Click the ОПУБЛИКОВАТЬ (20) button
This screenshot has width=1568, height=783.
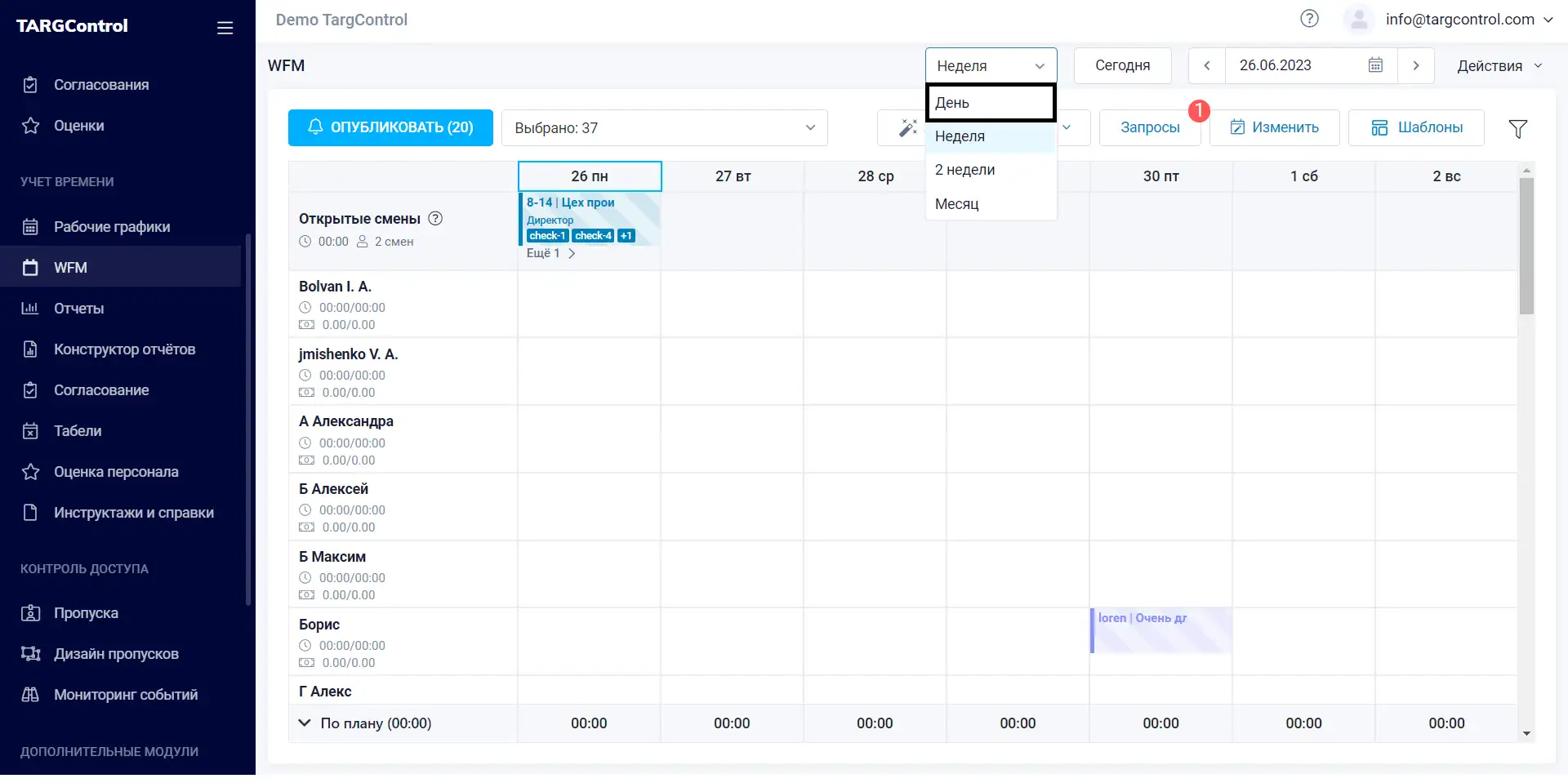point(390,128)
